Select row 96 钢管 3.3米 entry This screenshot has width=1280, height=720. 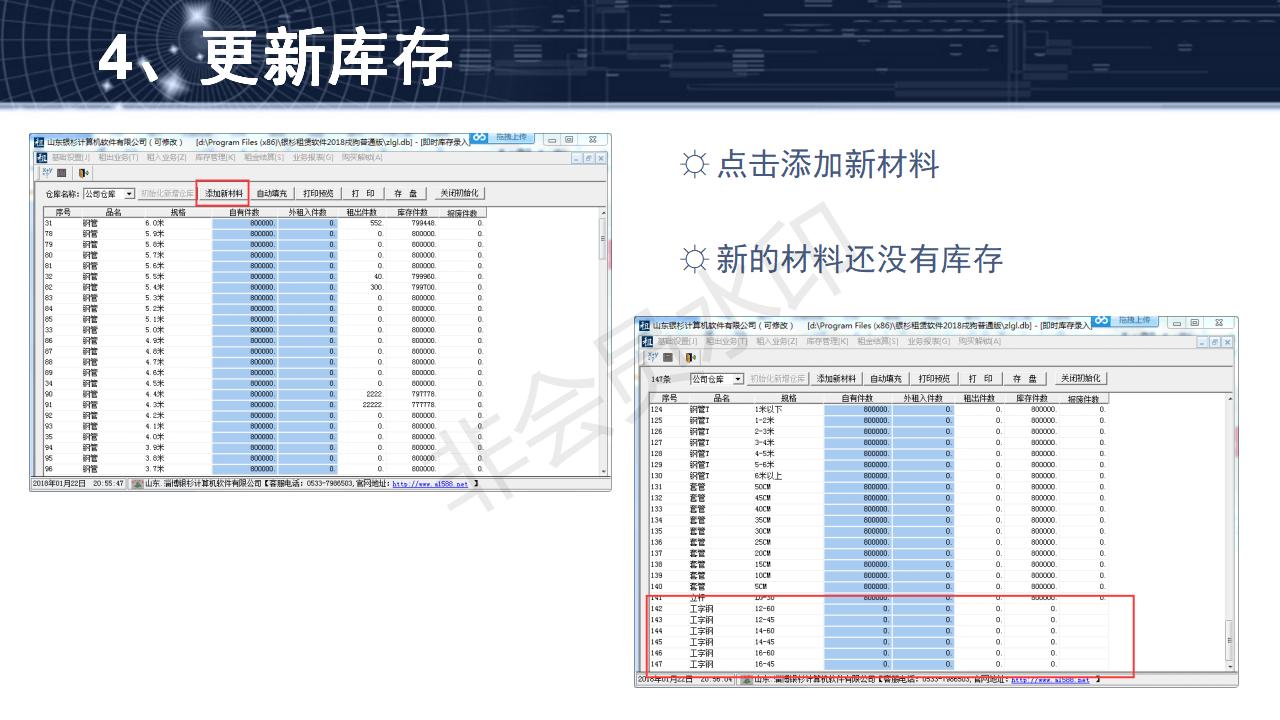click(120, 468)
